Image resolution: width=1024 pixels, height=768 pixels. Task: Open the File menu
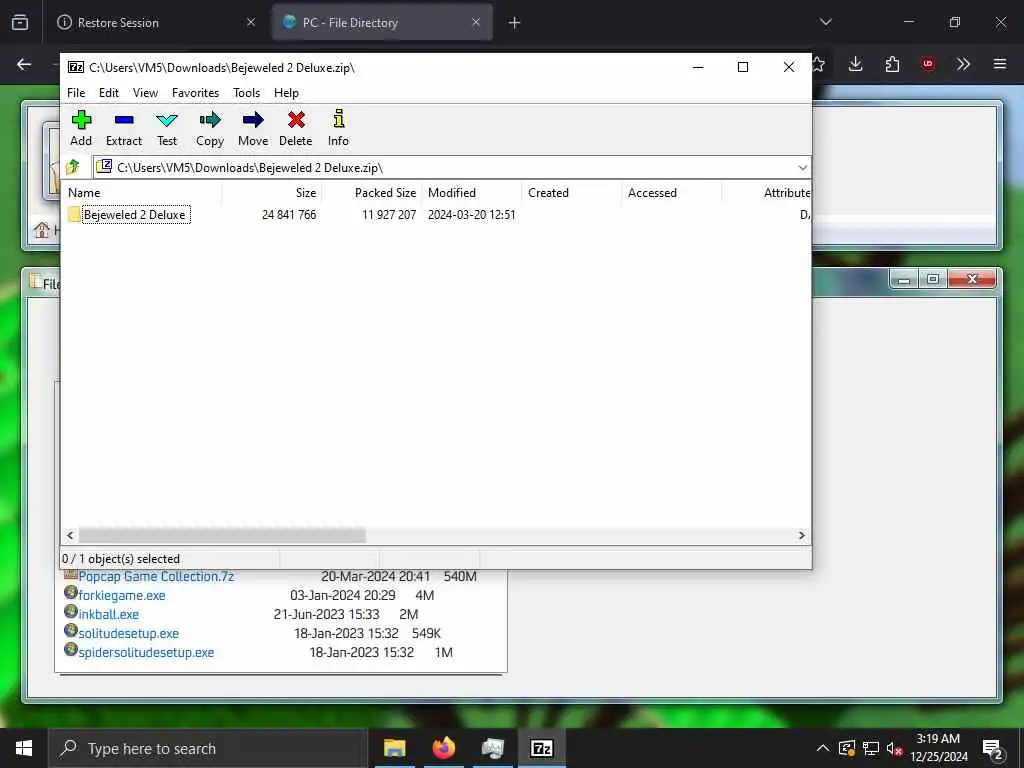[76, 93]
